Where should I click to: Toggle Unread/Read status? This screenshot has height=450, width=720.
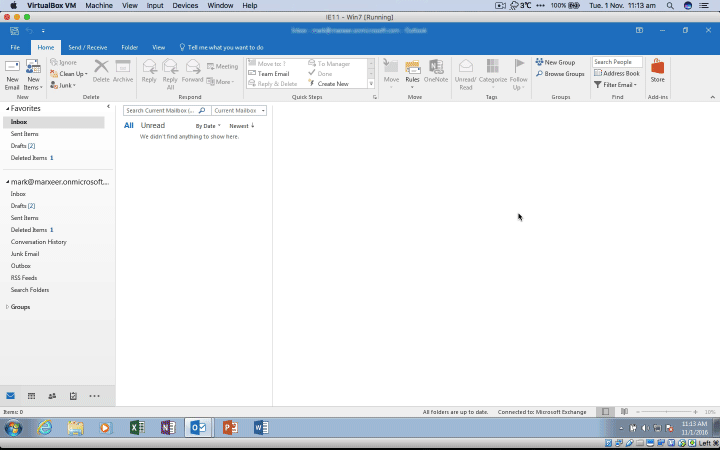466,75
